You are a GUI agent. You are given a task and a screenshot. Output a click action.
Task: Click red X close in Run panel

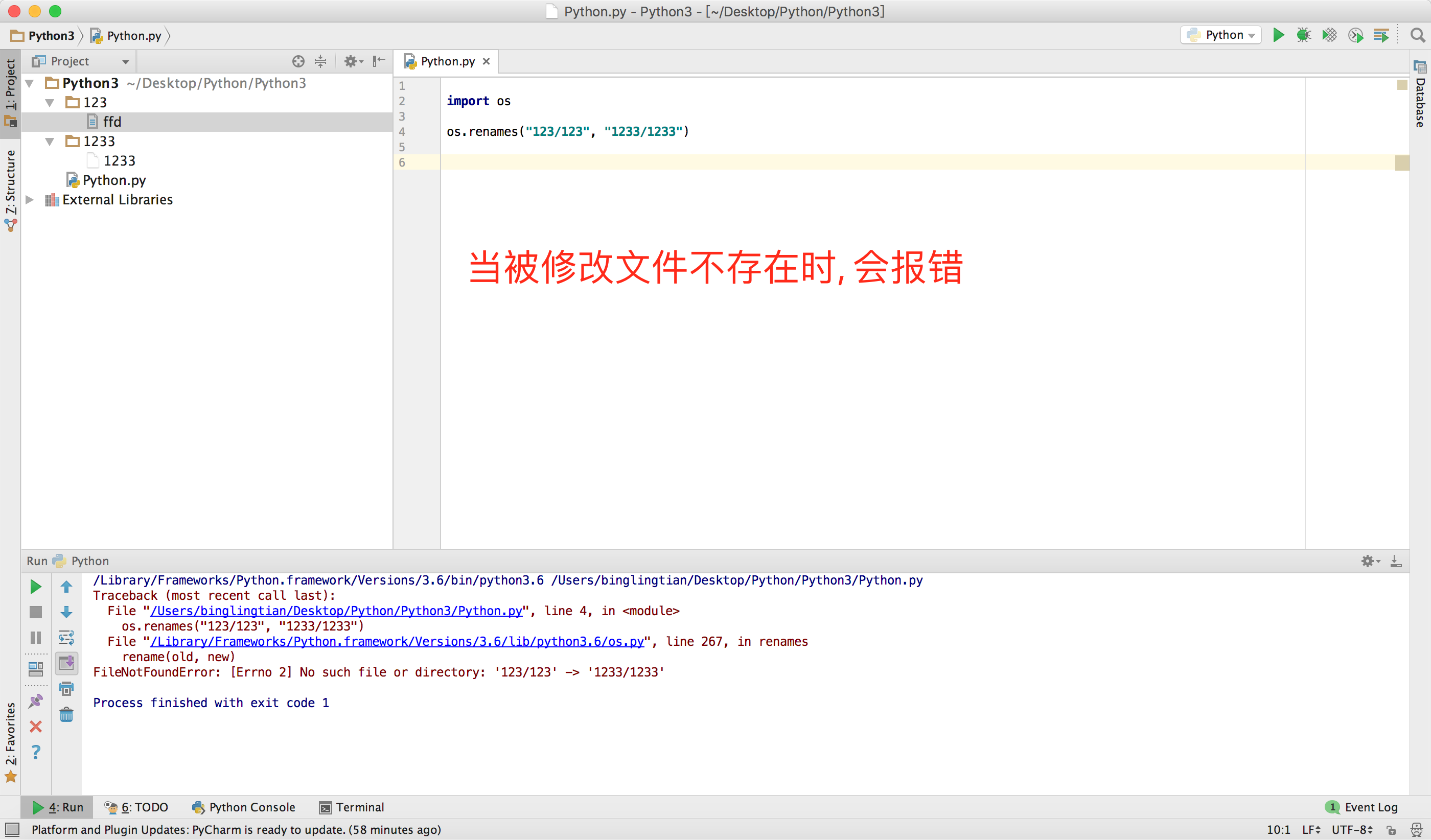click(35, 727)
